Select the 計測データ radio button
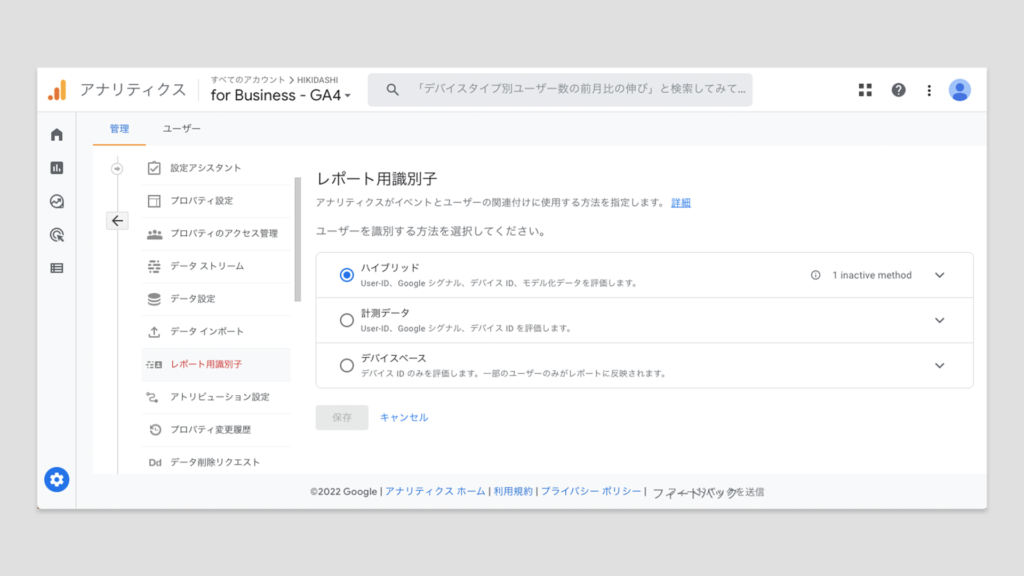1024x576 pixels. coord(346,320)
